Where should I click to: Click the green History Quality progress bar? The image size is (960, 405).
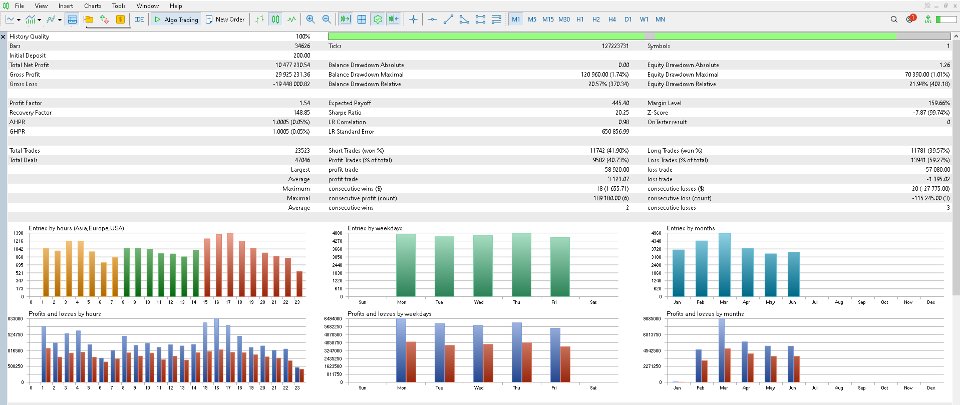point(612,36)
